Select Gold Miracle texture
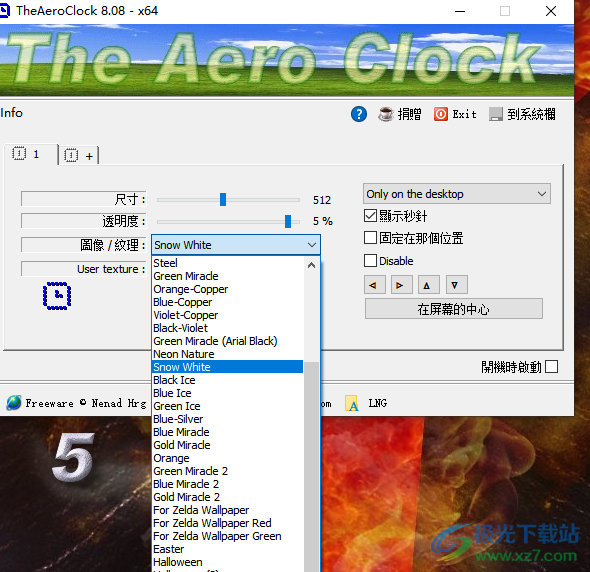Viewport: 590px width, 572px height. pyautogui.click(x=228, y=445)
